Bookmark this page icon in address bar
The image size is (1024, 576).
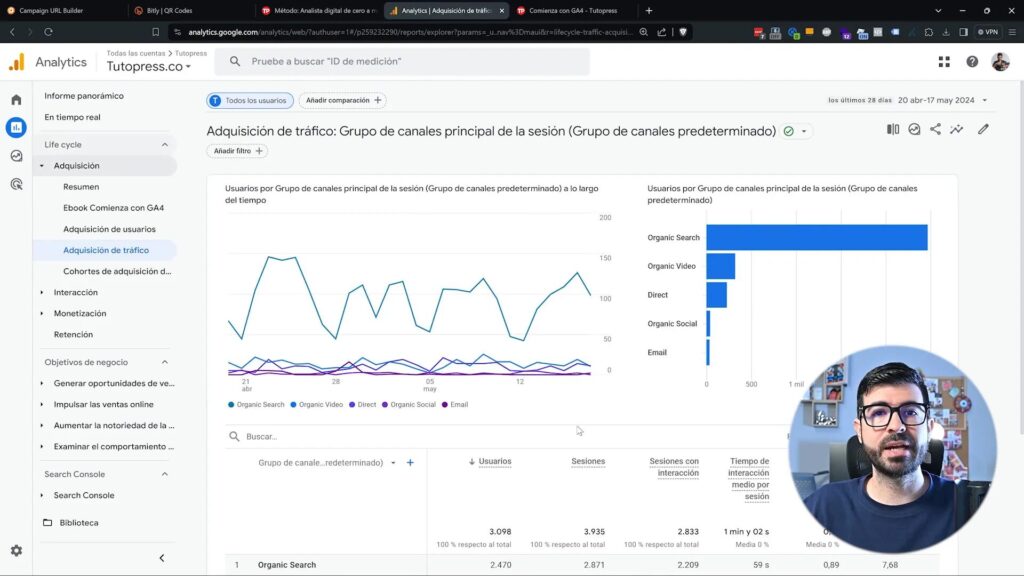click(155, 31)
